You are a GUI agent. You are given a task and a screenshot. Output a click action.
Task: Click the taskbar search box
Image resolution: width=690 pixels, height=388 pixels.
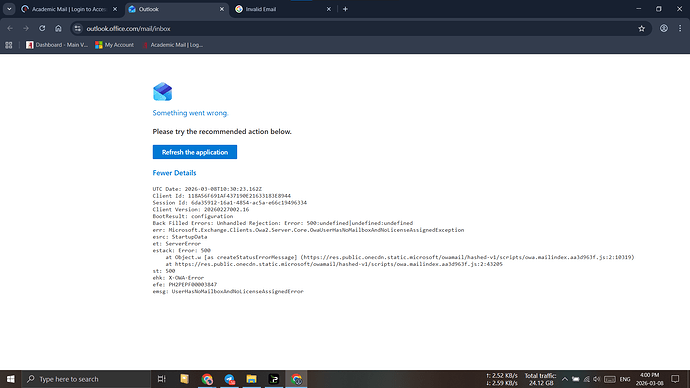click(86, 379)
